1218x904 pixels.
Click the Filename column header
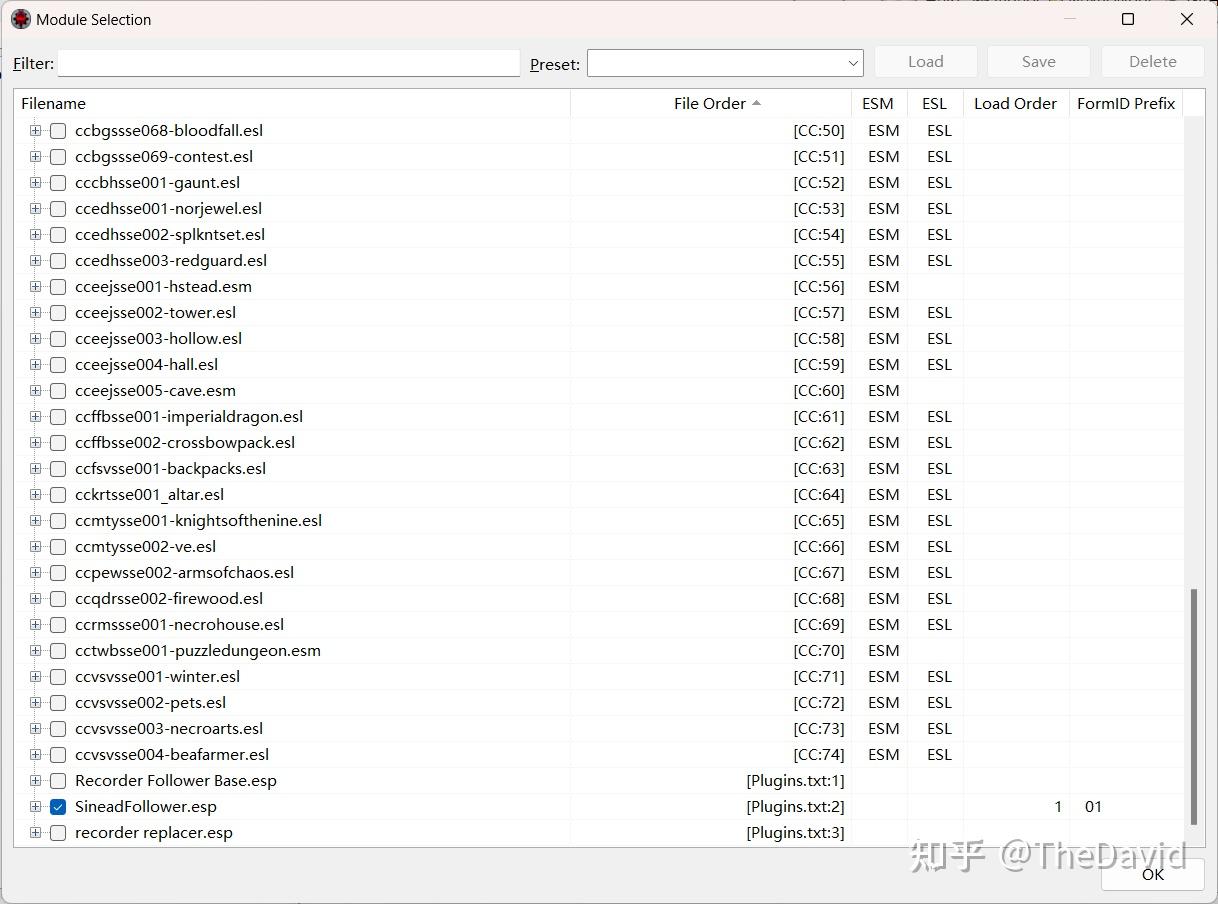point(53,103)
